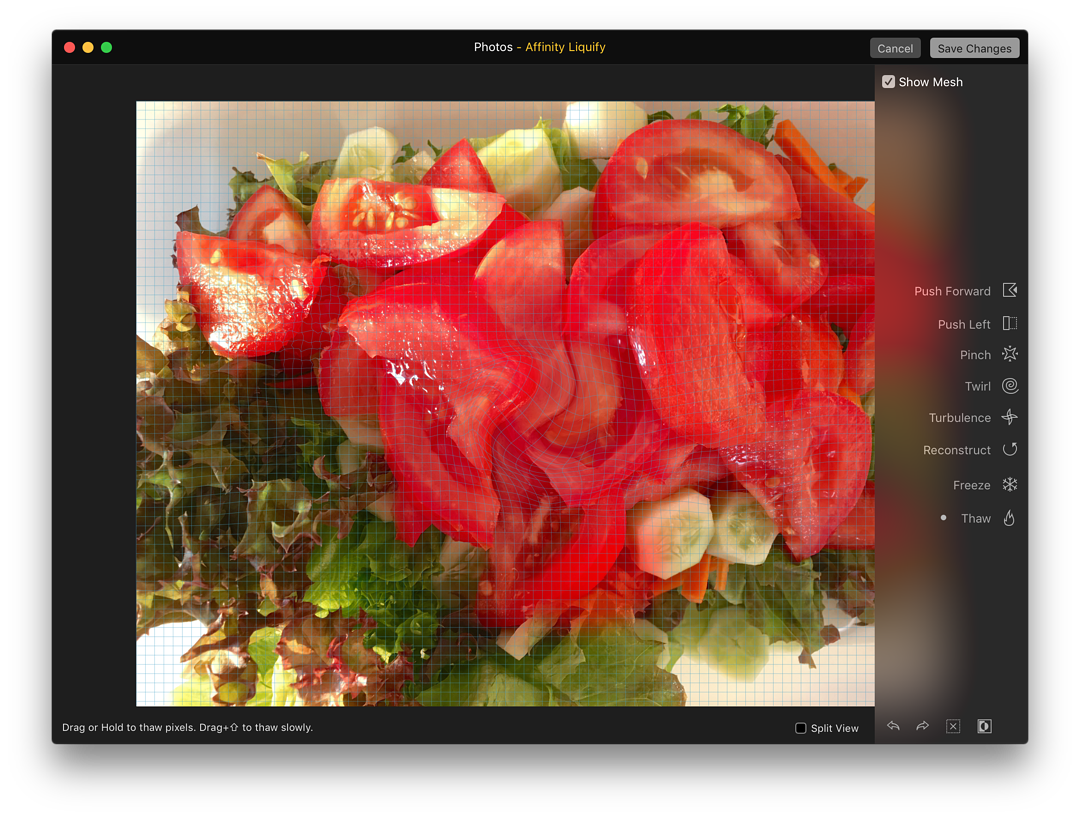
Task: Click the Split View label text
Action: [834, 728]
